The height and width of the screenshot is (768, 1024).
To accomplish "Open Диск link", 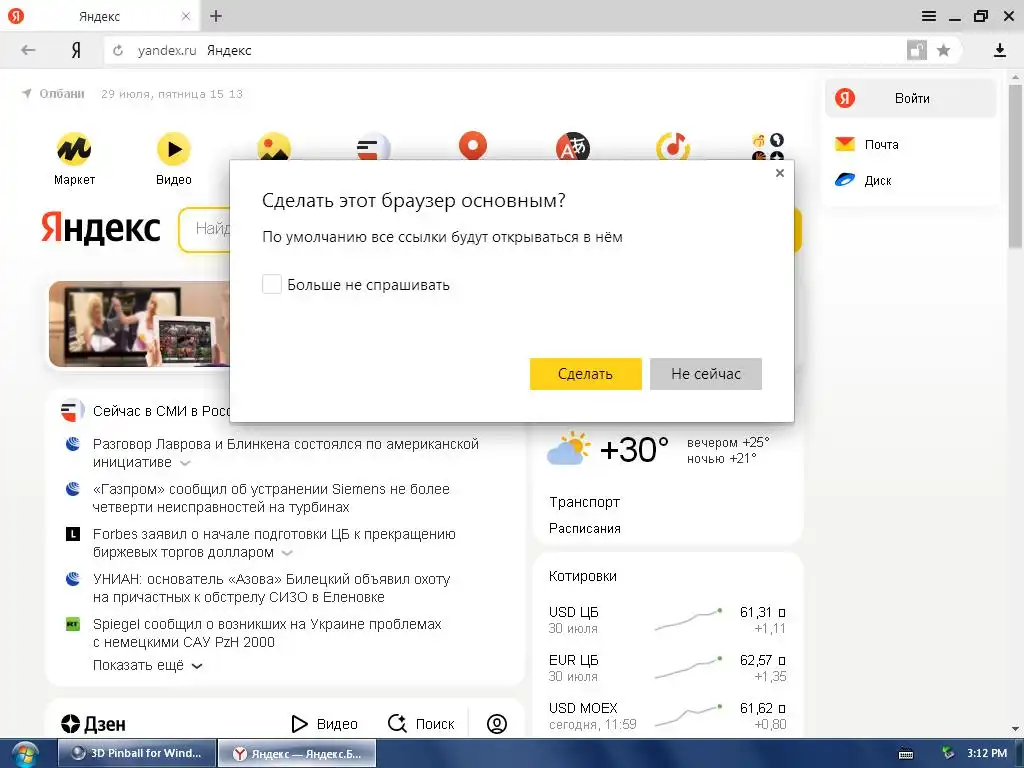I will [863, 180].
